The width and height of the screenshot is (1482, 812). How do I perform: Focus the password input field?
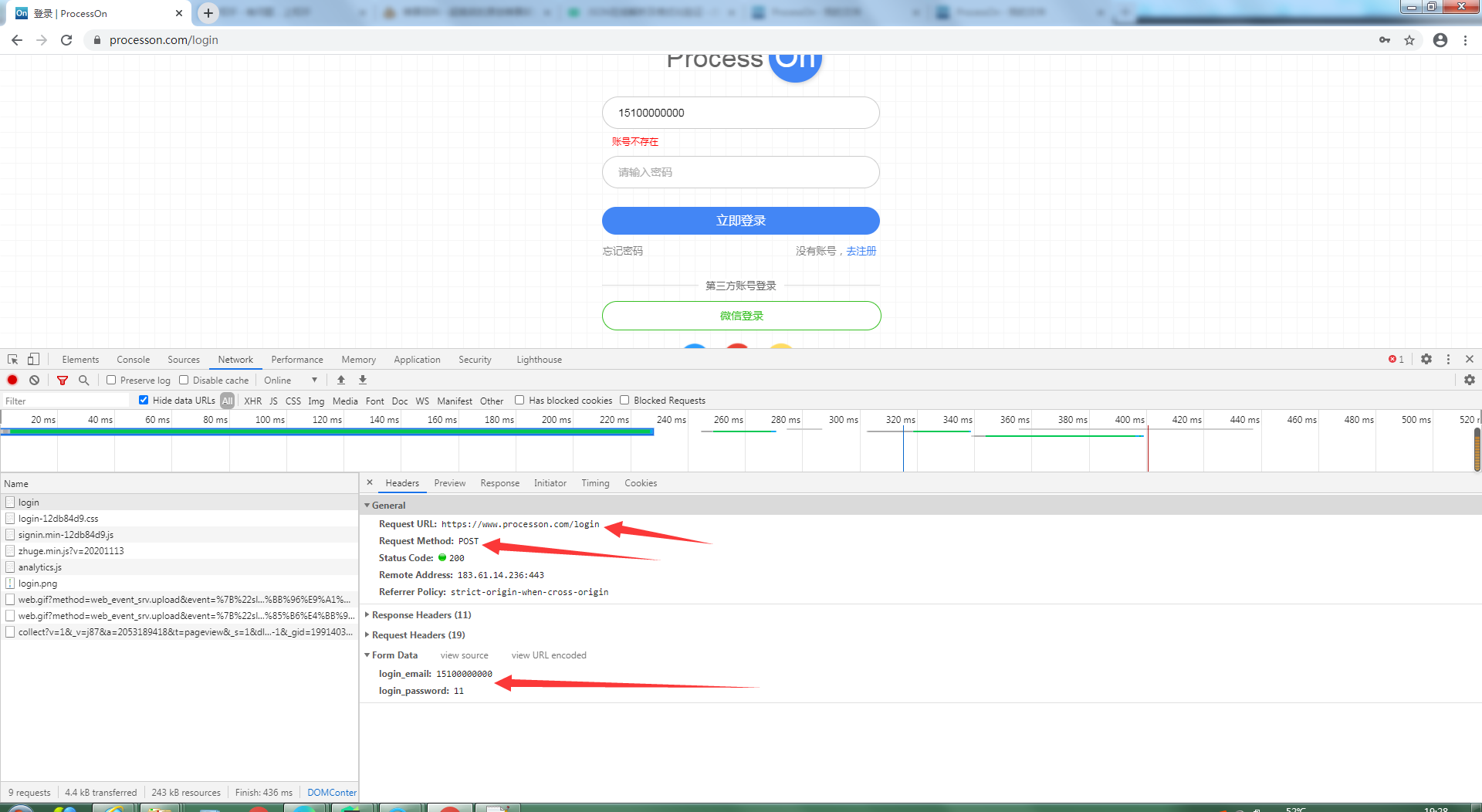(x=741, y=172)
